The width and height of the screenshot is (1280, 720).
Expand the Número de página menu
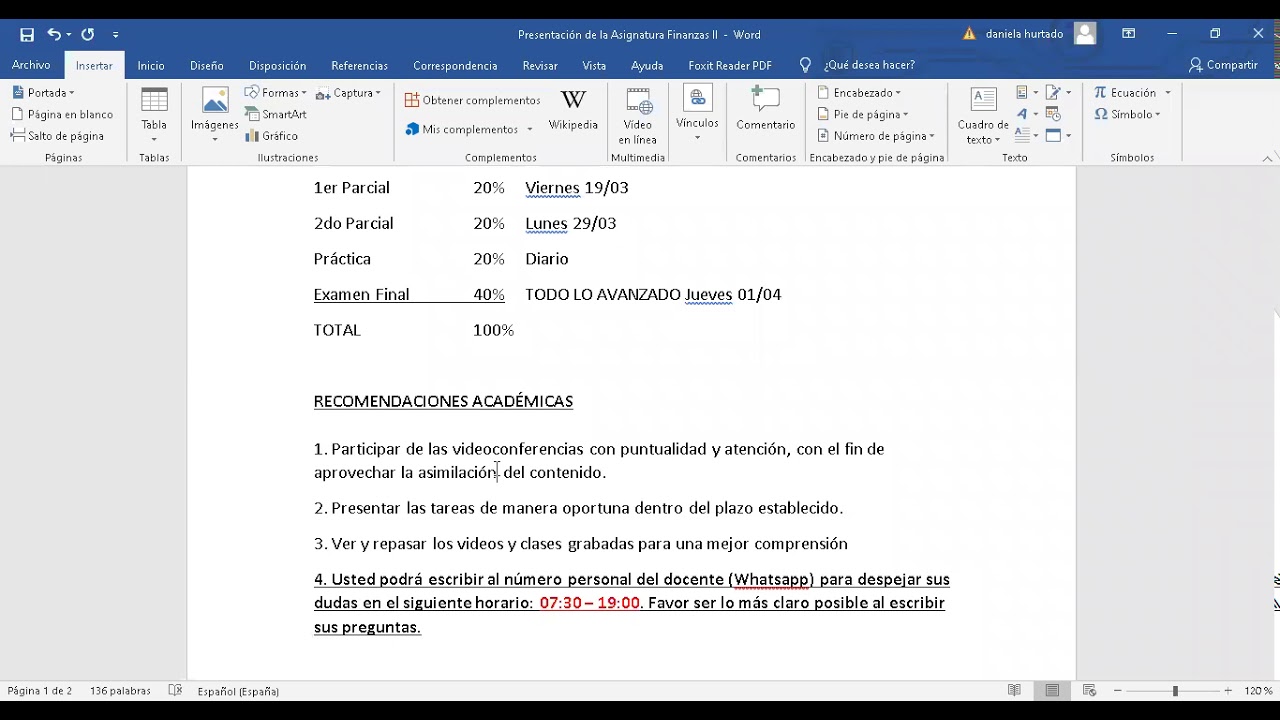(x=876, y=136)
